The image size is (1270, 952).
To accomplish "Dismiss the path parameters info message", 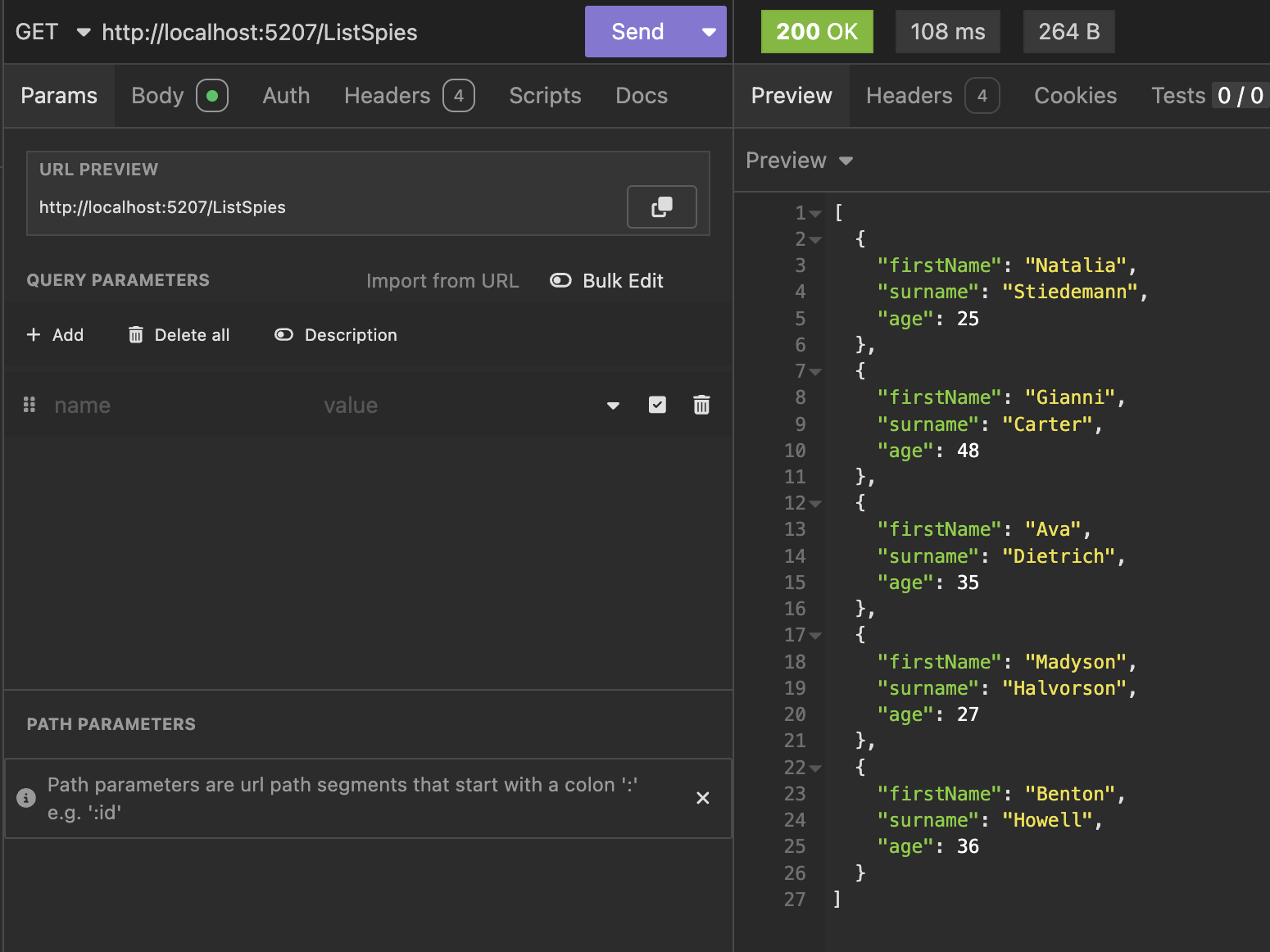I will (x=702, y=798).
